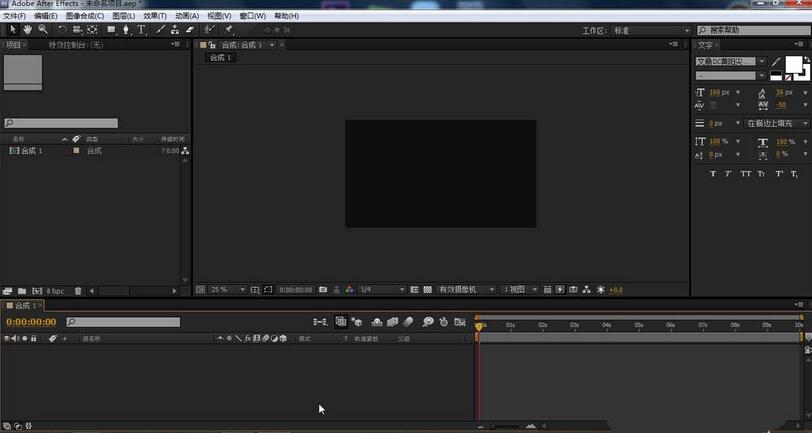Select the Pen tool

point(126,30)
